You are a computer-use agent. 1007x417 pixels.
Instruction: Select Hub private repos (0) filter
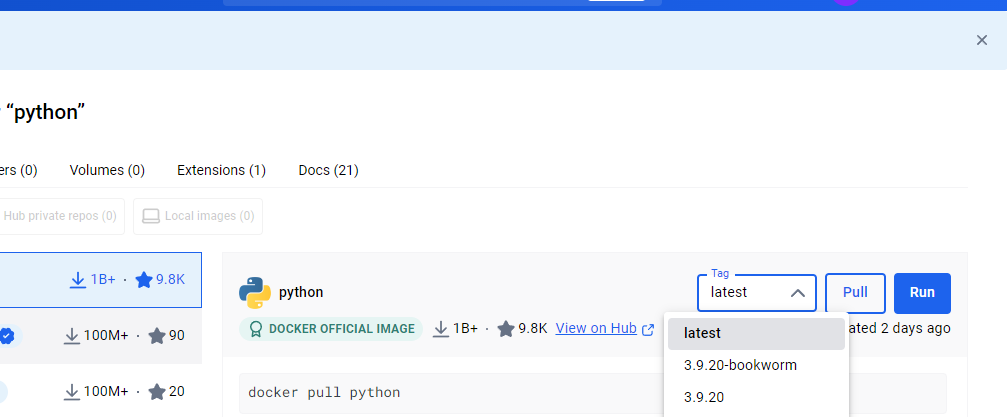tap(60, 216)
